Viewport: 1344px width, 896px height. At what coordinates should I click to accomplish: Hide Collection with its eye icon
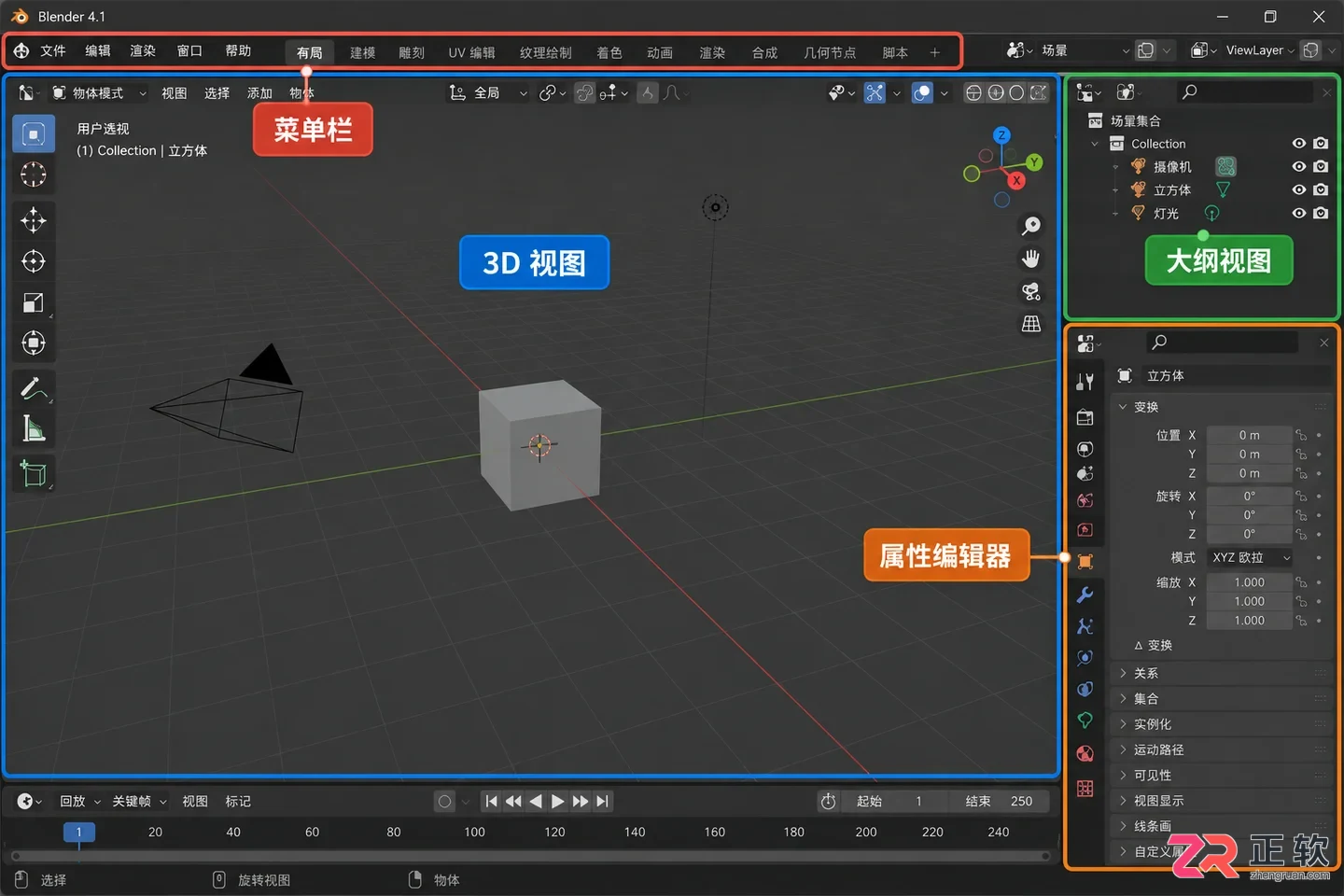(x=1298, y=144)
